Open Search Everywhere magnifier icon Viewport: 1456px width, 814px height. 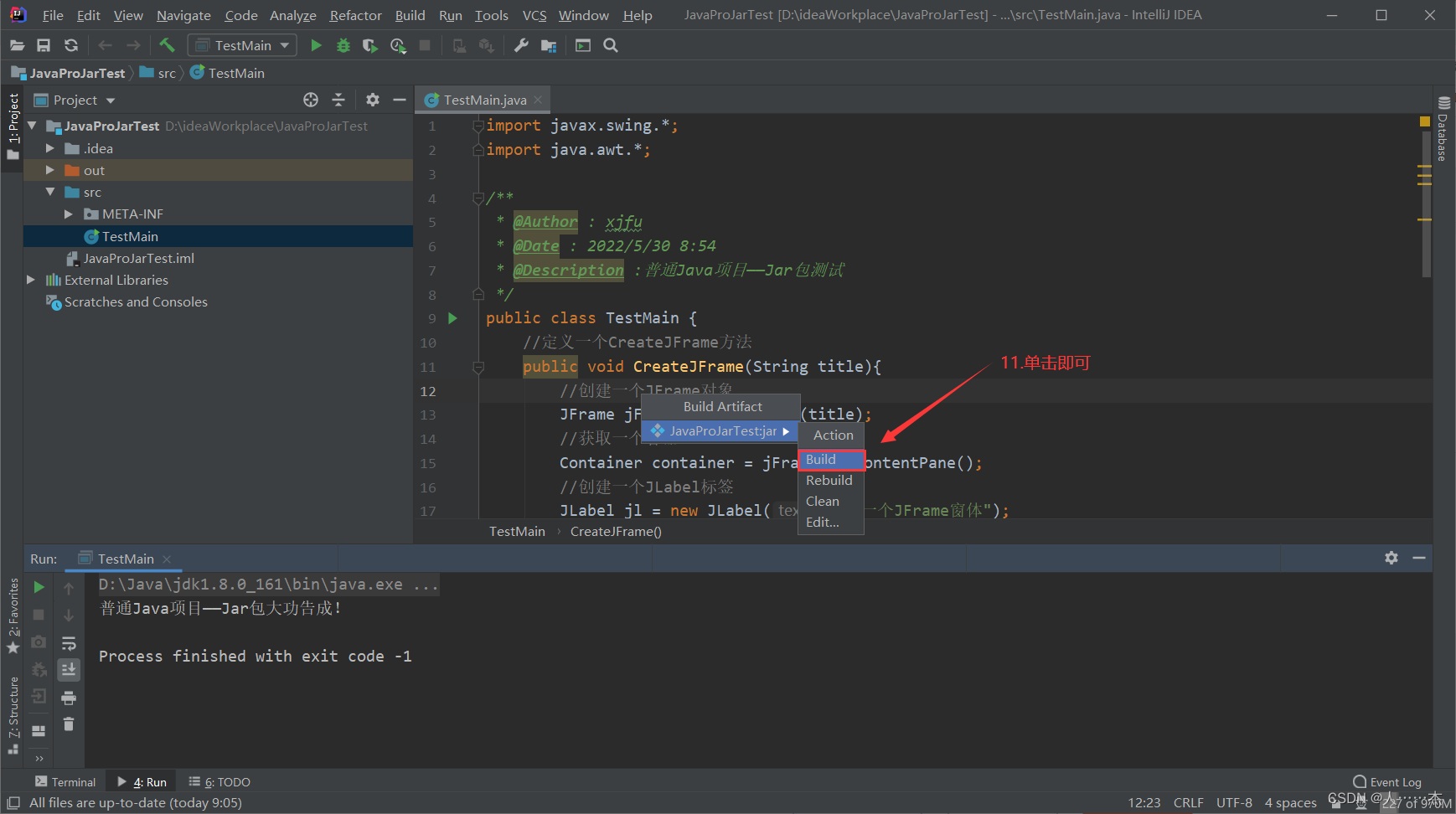point(611,45)
